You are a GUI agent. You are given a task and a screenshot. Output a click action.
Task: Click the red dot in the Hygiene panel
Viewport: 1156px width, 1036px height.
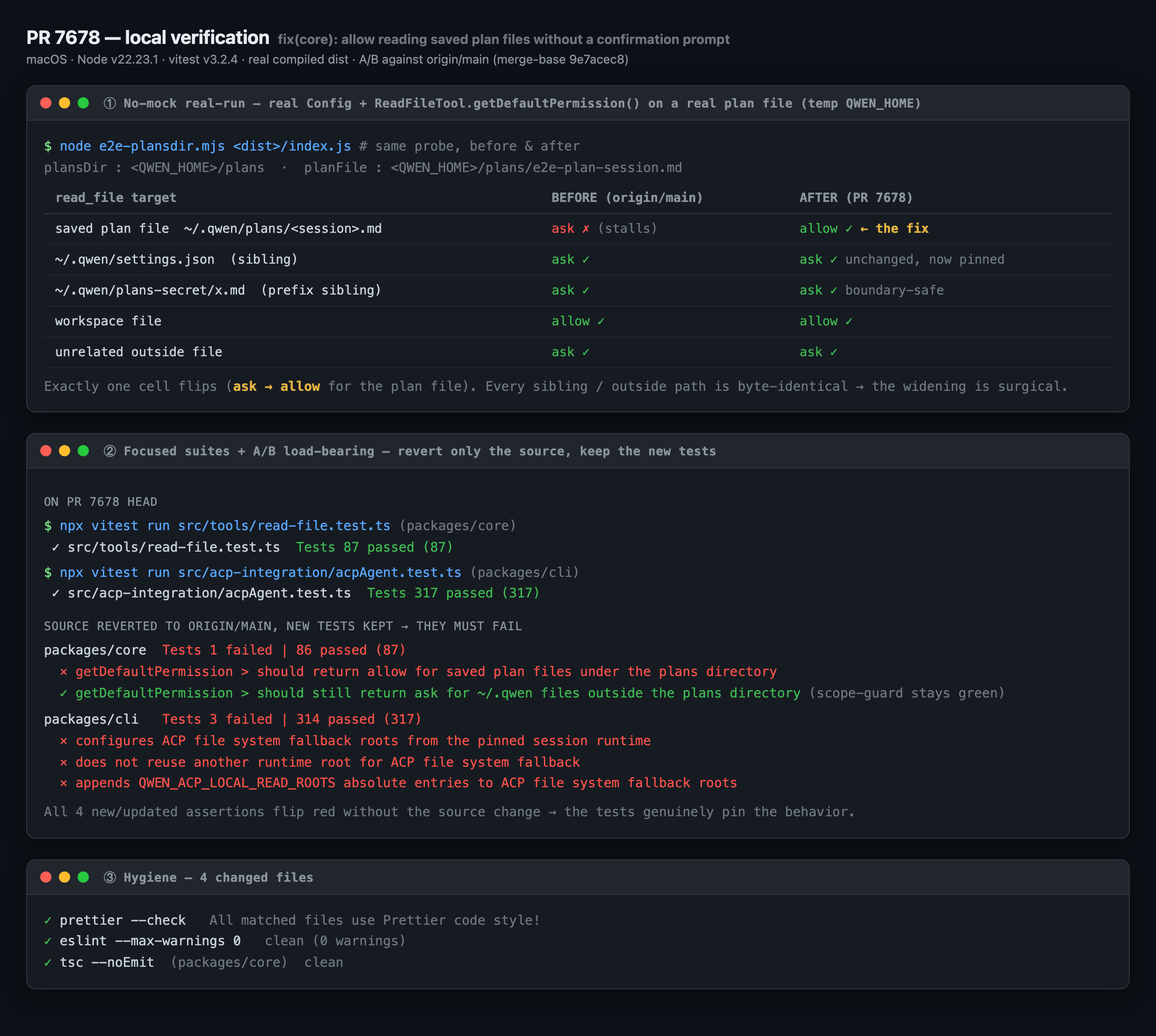(46, 877)
